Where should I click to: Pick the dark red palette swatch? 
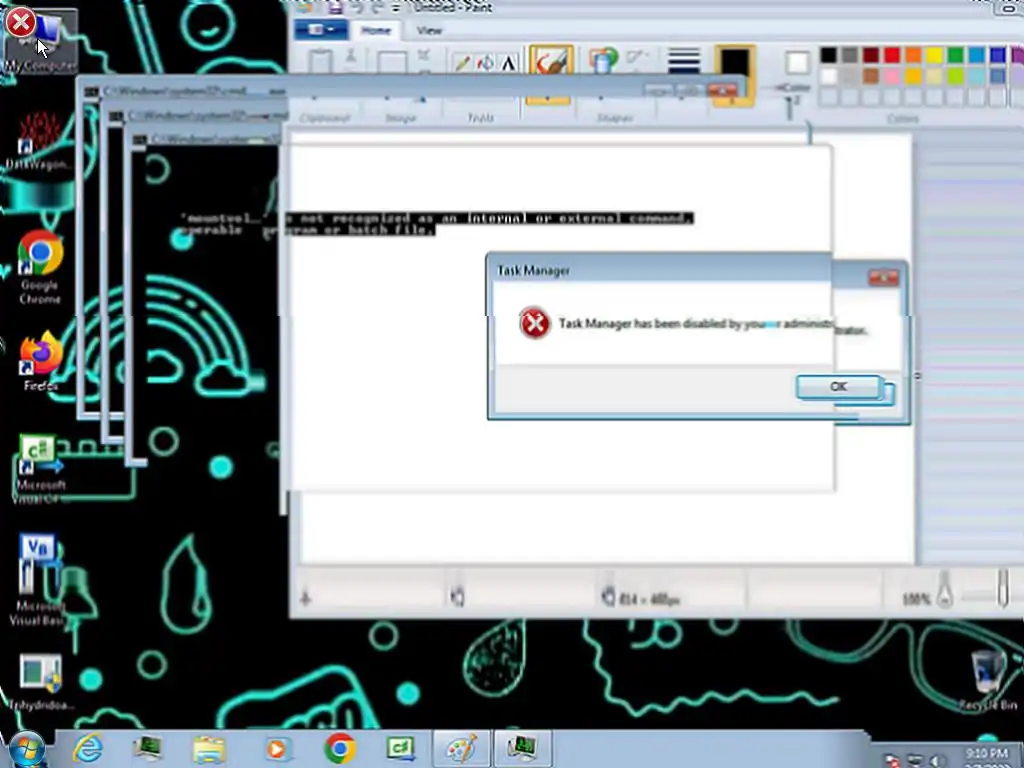[871, 55]
